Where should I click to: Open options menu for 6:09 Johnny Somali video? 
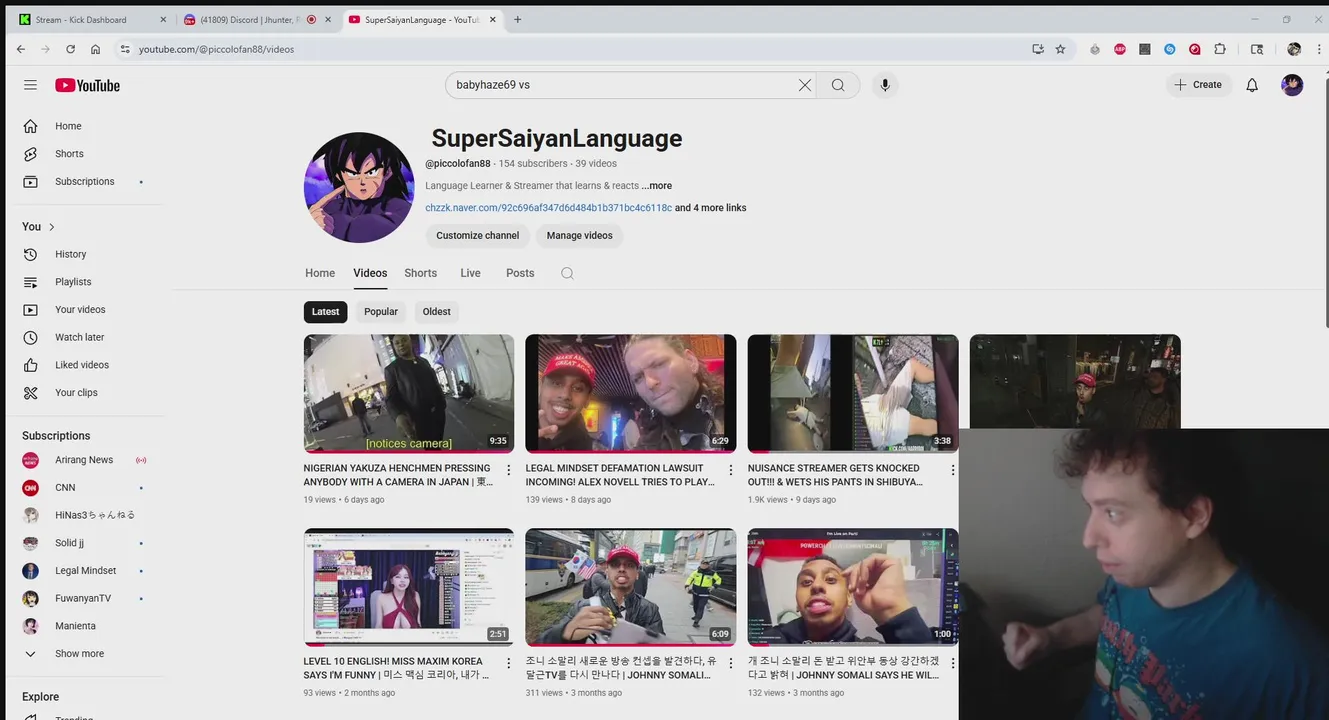pyautogui.click(x=730, y=663)
